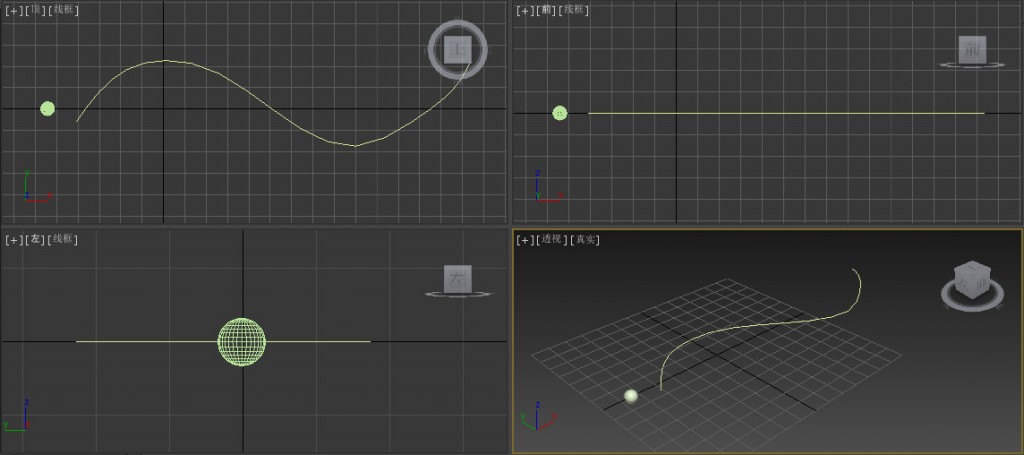The width and height of the screenshot is (1024, 455).
Task: Select the spline line in the Front viewport
Action: point(786,113)
